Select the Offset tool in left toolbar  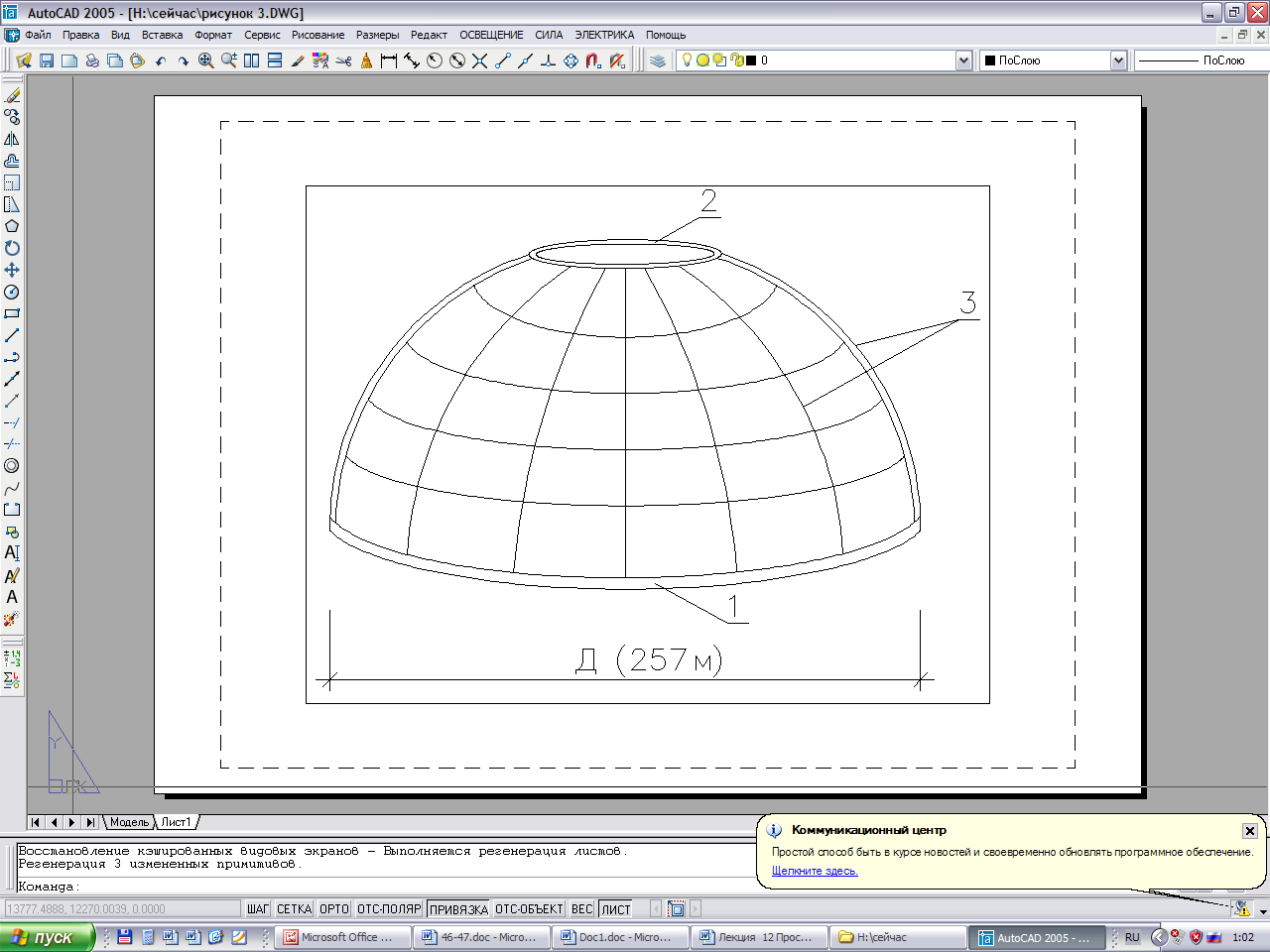coord(12,161)
